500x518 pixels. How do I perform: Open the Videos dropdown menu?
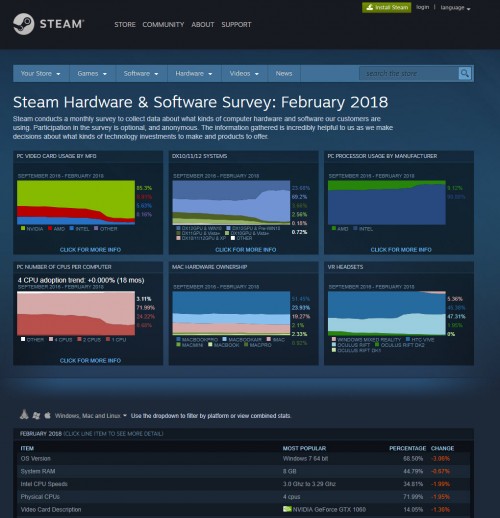(244, 74)
